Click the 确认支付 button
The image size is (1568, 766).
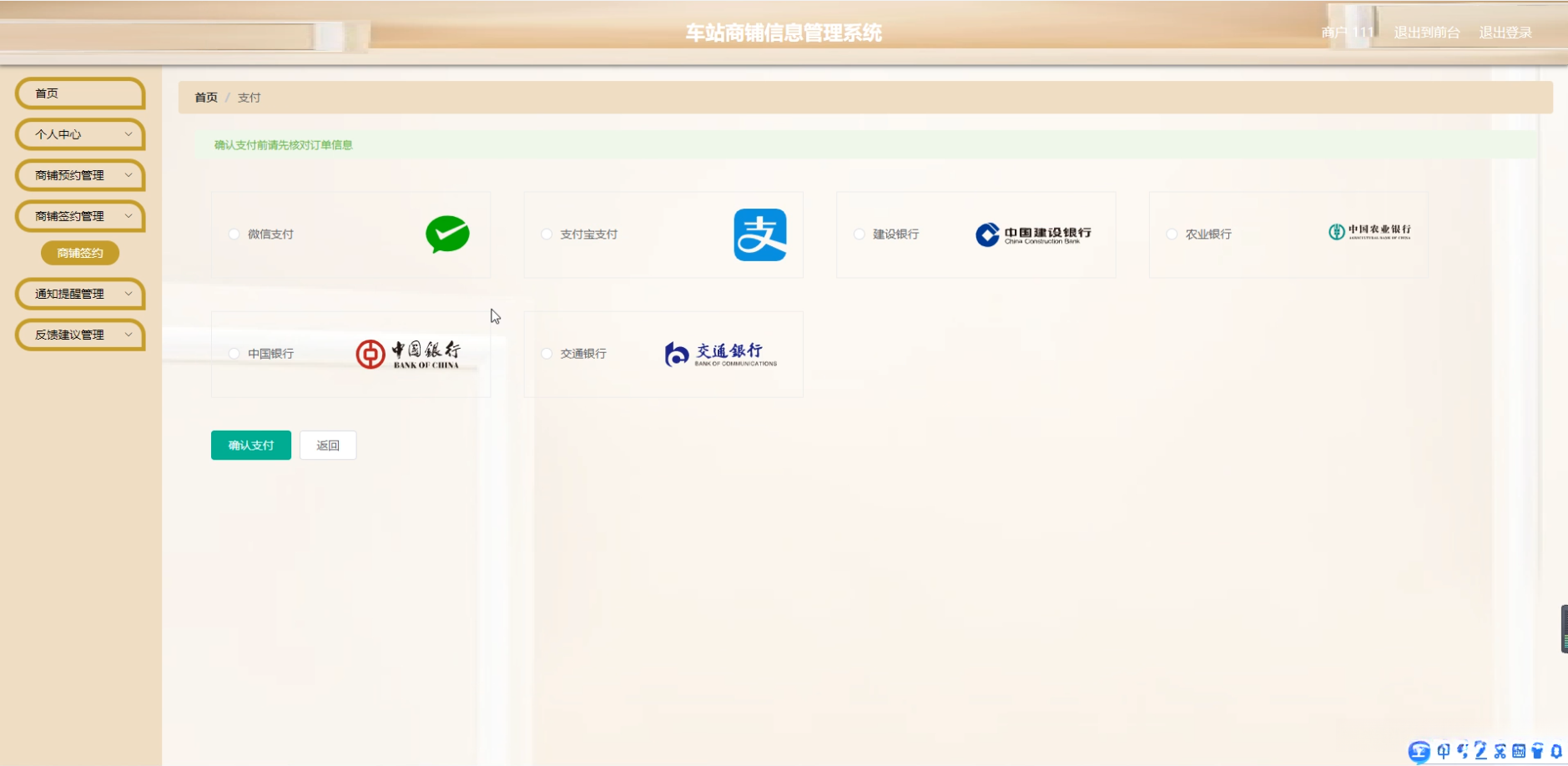click(251, 446)
